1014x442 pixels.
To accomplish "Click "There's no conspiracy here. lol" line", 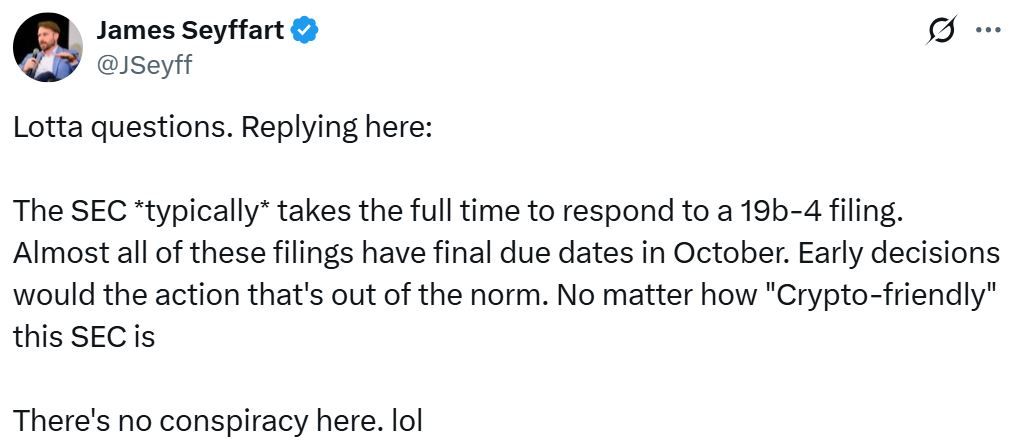I will 217,421.
